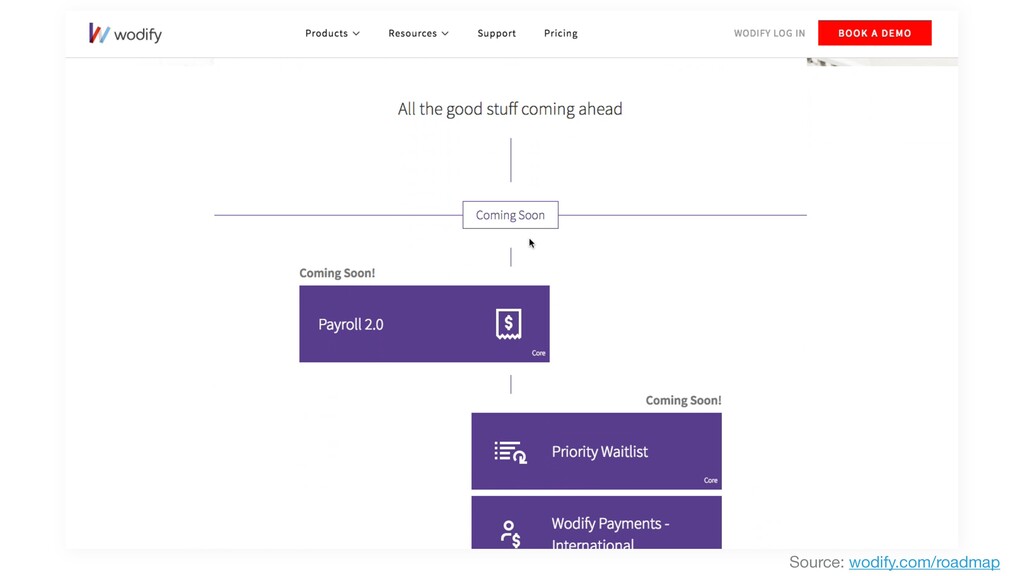Viewport: 1024px width, 576px height.
Task: Follow the wodify.com/roadmap source link
Action: click(924, 562)
